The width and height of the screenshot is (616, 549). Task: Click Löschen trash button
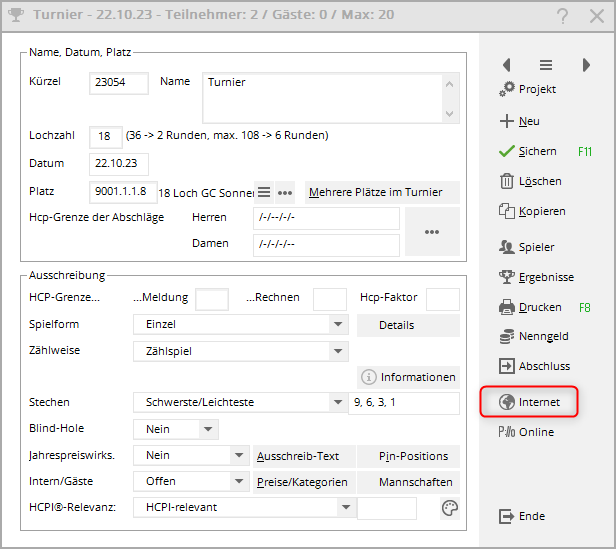530,181
